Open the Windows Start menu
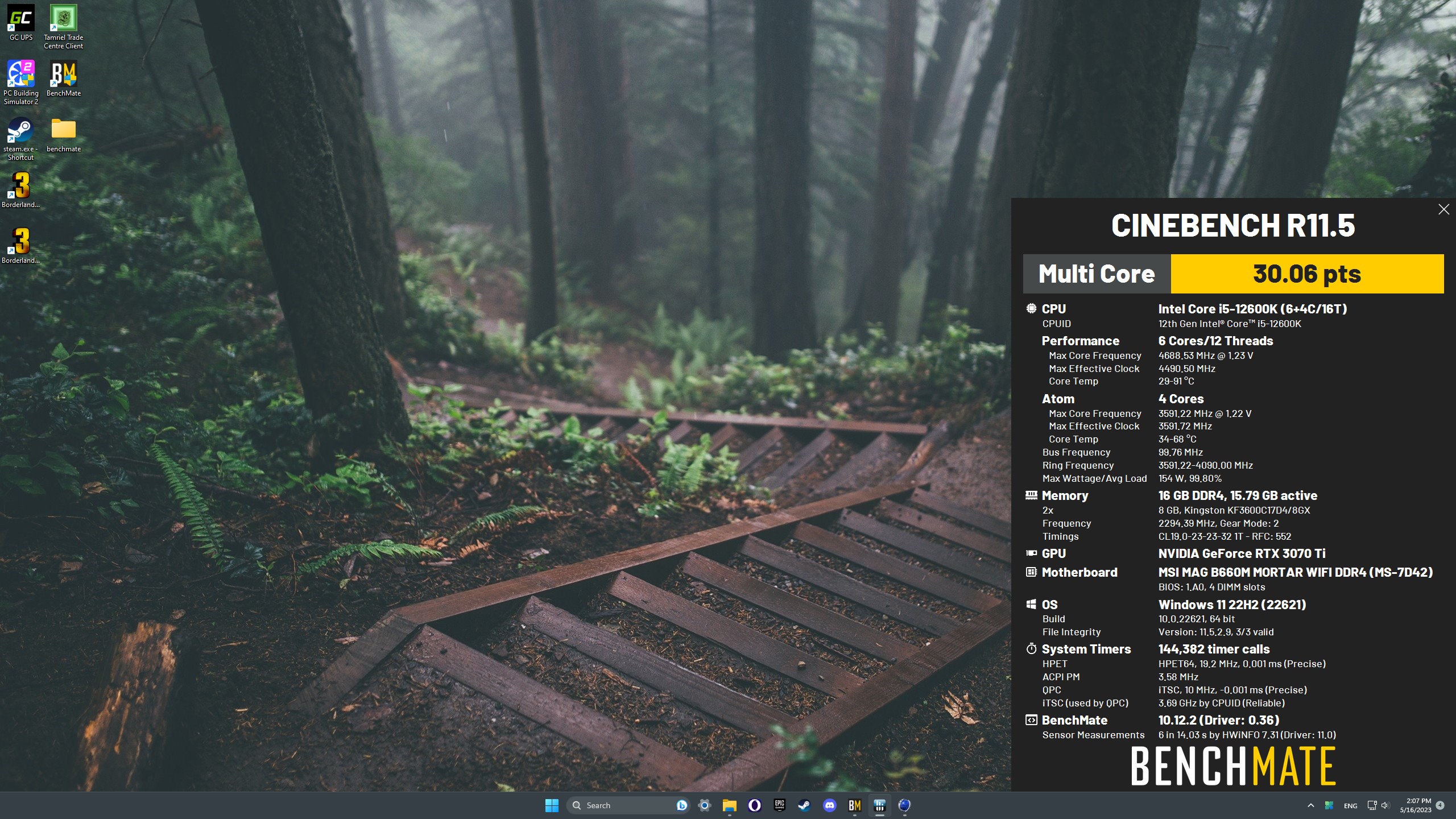The height and width of the screenshot is (819, 1456). (x=552, y=805)
